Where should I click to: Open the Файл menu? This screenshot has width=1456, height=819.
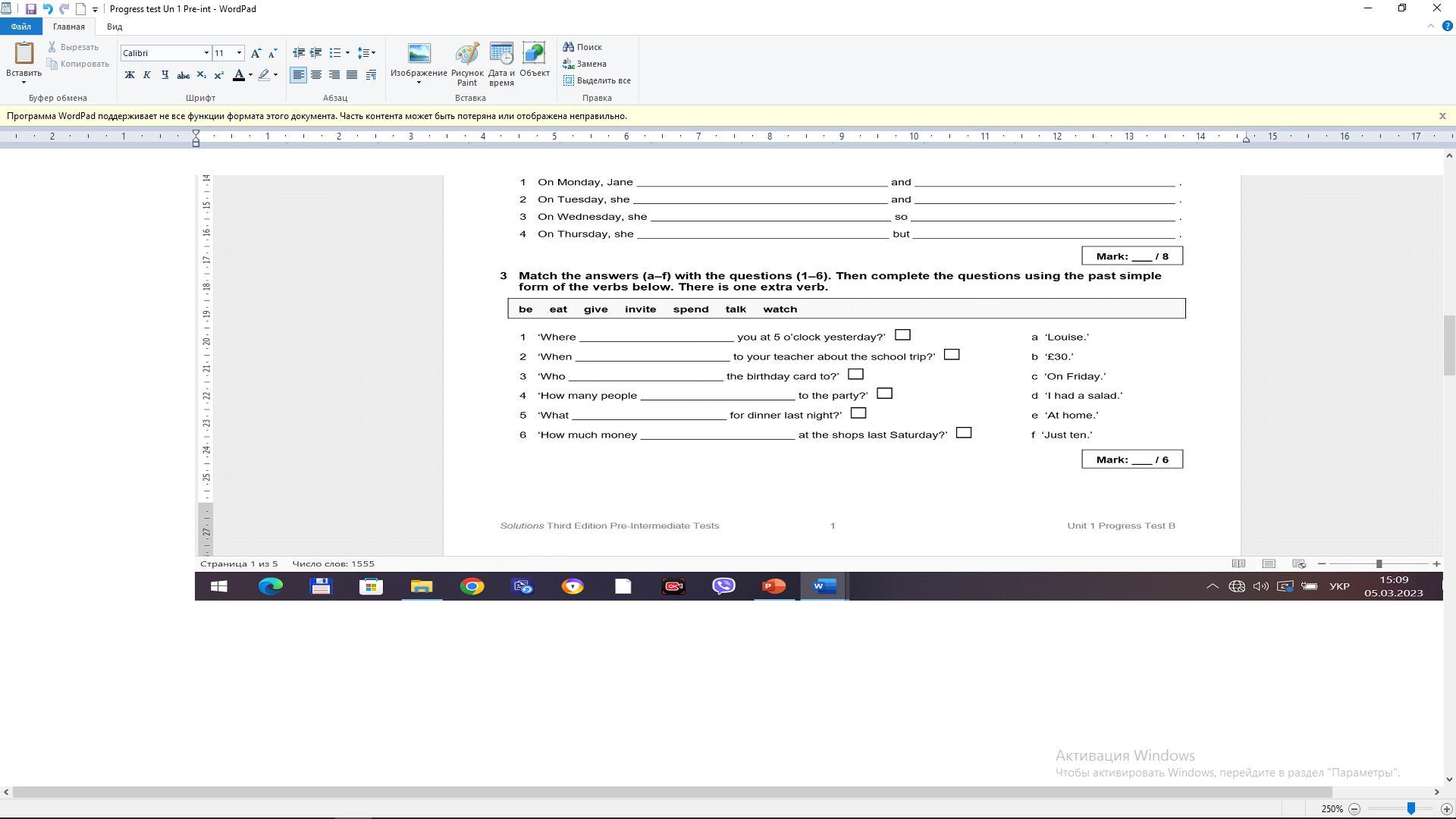21,27
